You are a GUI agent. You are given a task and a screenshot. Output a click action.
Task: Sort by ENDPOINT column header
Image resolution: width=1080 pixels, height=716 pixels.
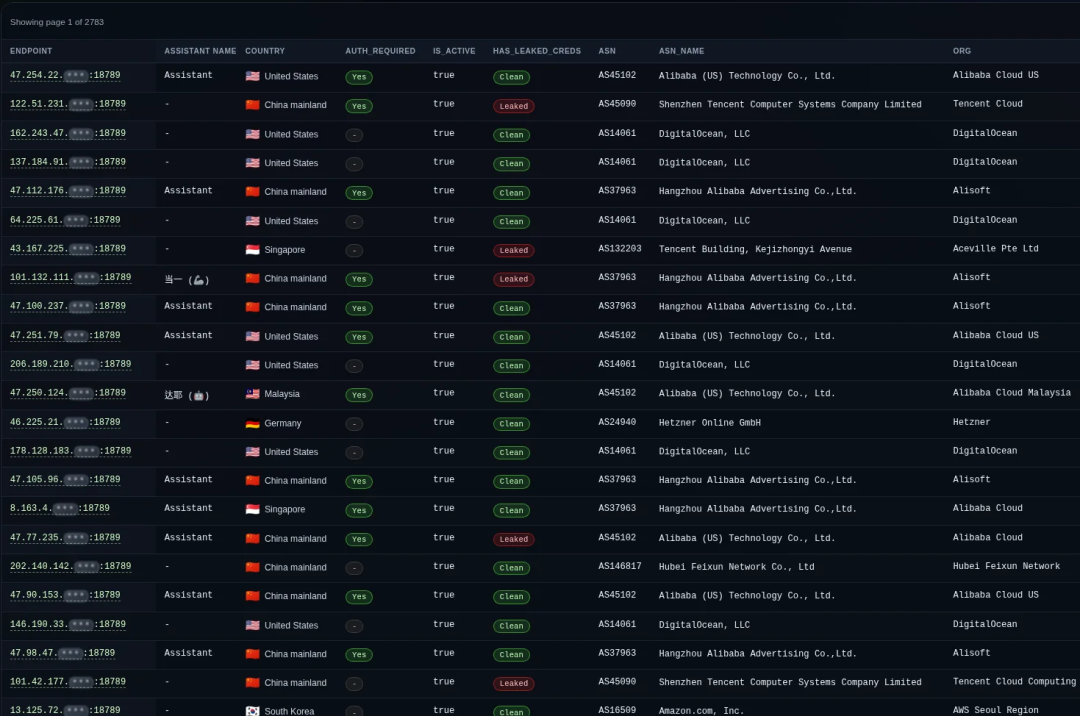click(x=31, y=51)
